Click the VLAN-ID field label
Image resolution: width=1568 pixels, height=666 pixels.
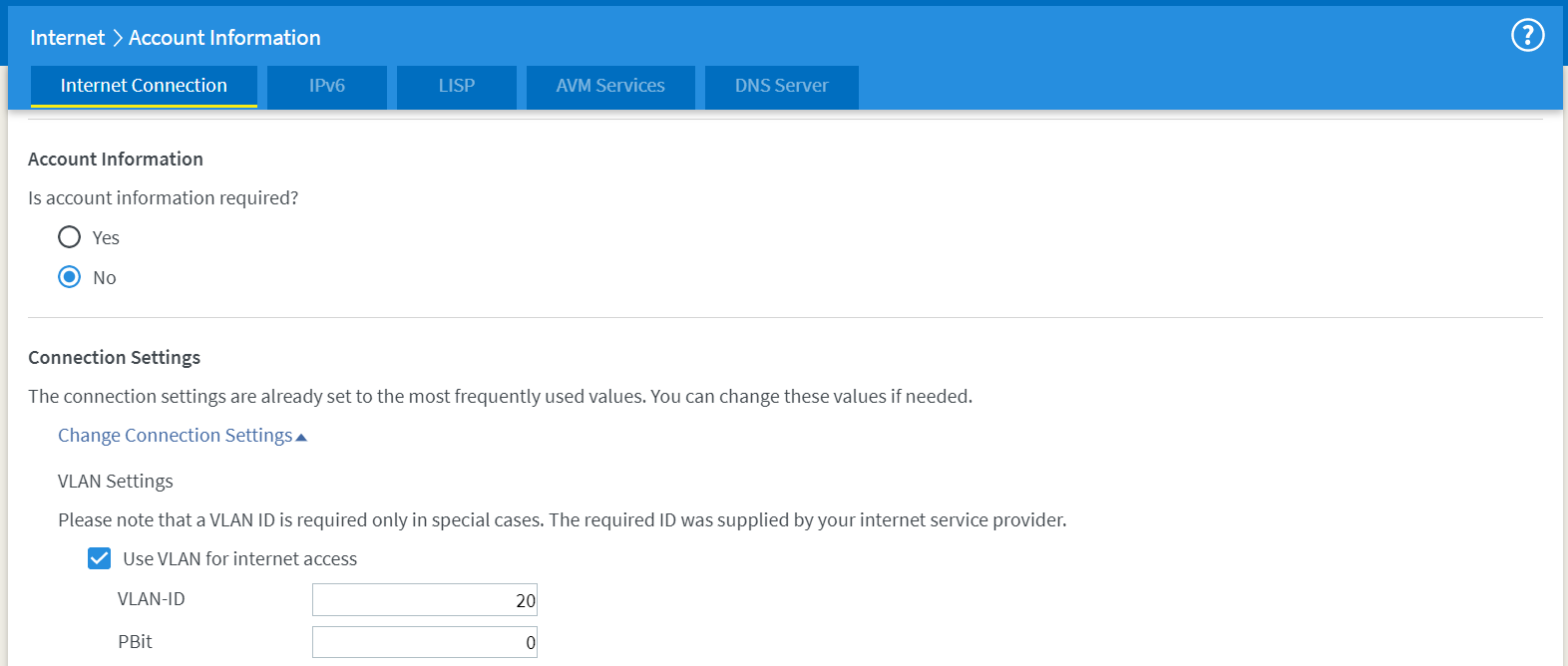152,599
